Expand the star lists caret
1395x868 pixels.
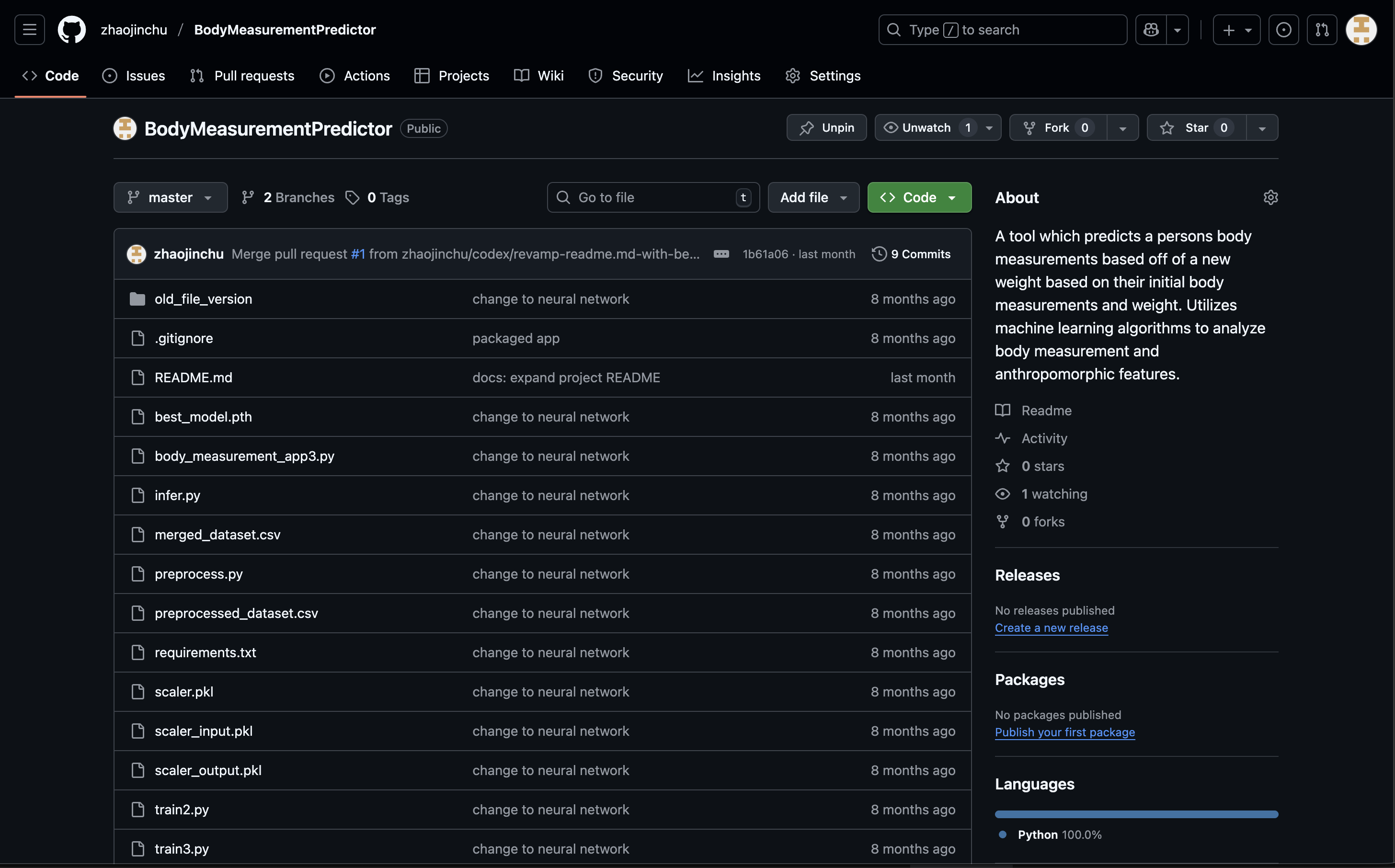pyautogui.click(x=1262, y=127)
